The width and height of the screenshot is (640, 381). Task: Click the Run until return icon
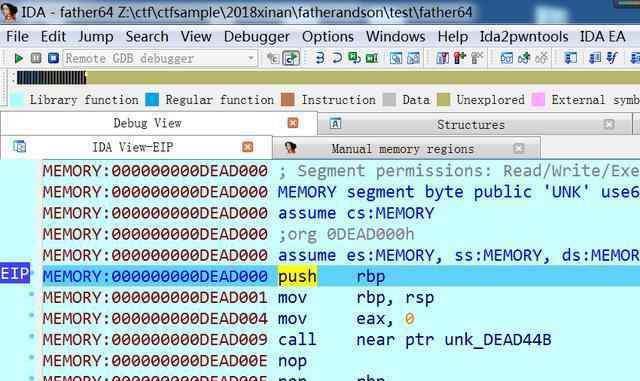coord(354,58)
